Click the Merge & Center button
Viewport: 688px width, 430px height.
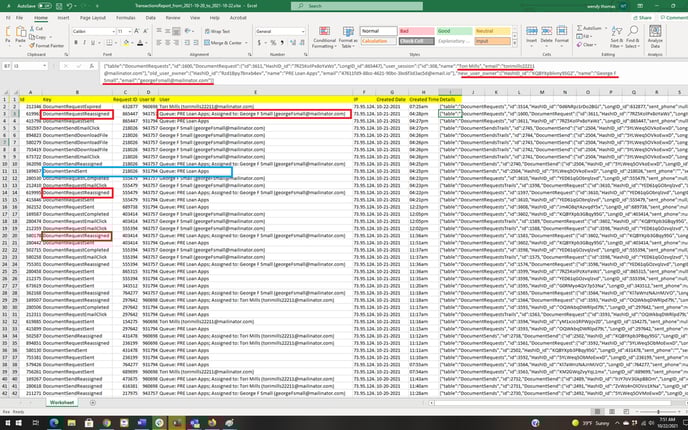(221, 43)
